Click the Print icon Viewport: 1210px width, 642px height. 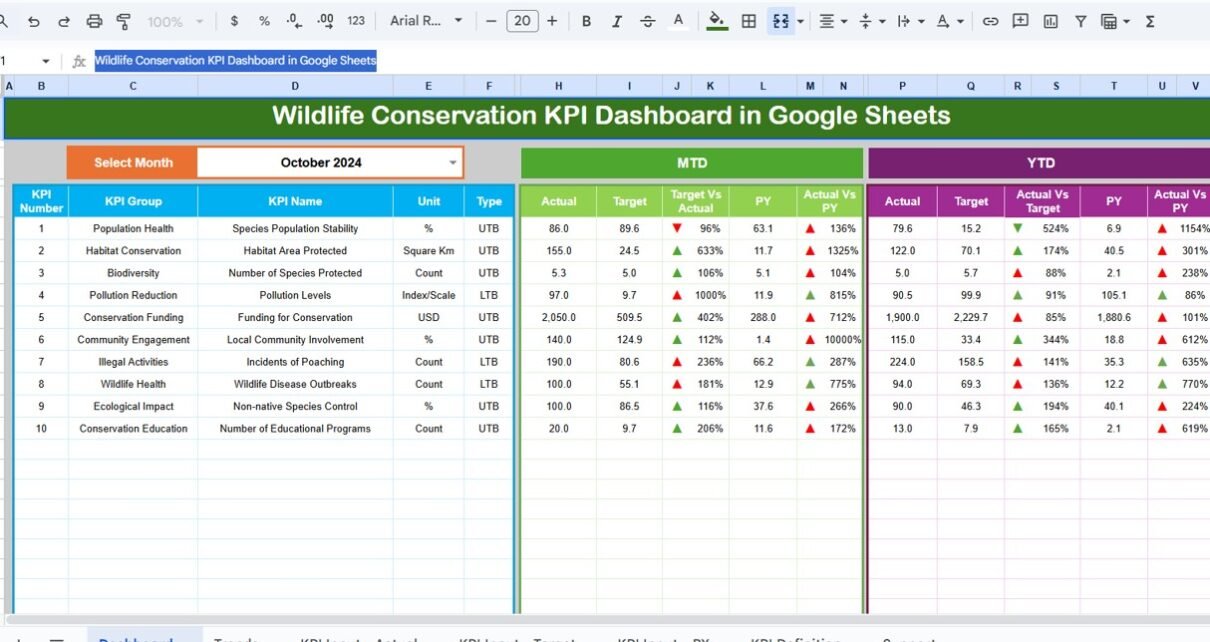[x=94, y=21]
